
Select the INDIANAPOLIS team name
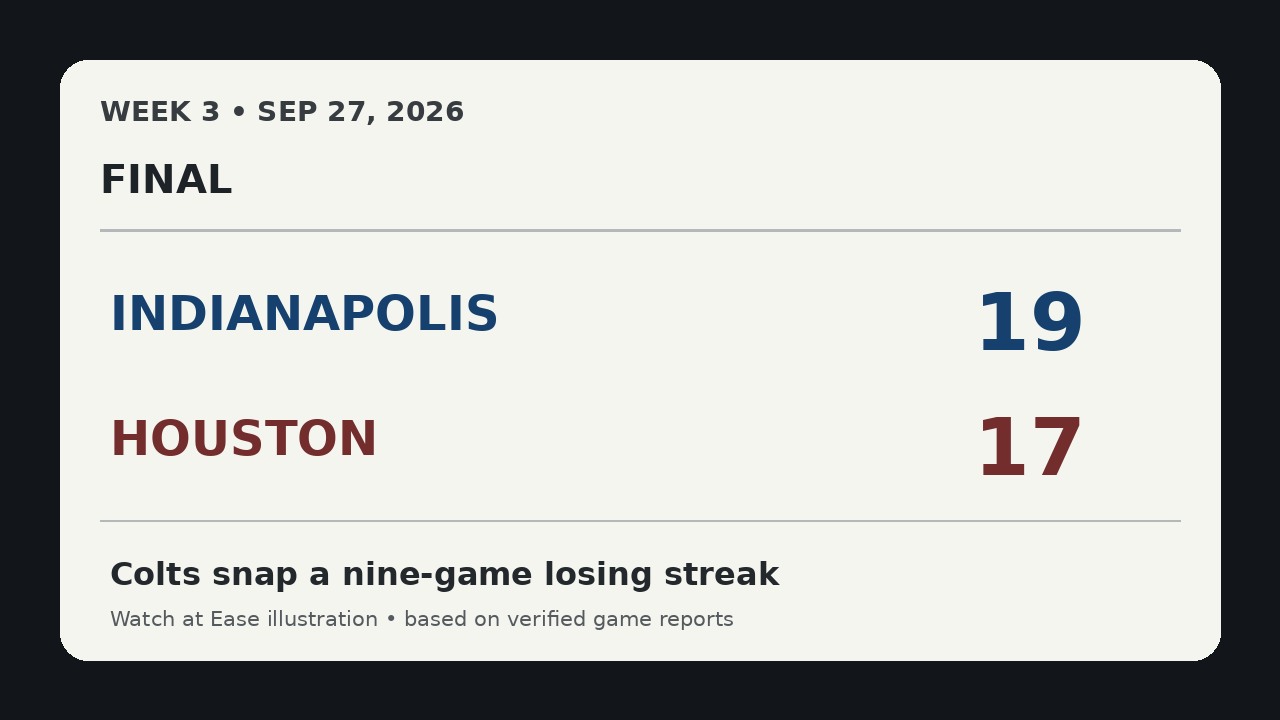click(304, 315)
